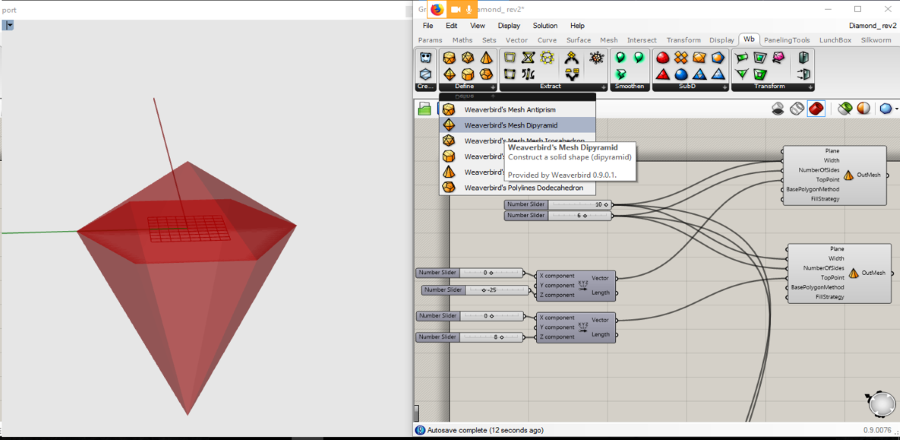Toggle preview selected only green icon
The width and height of the screenshot is (900, 440).
point(844,108)
